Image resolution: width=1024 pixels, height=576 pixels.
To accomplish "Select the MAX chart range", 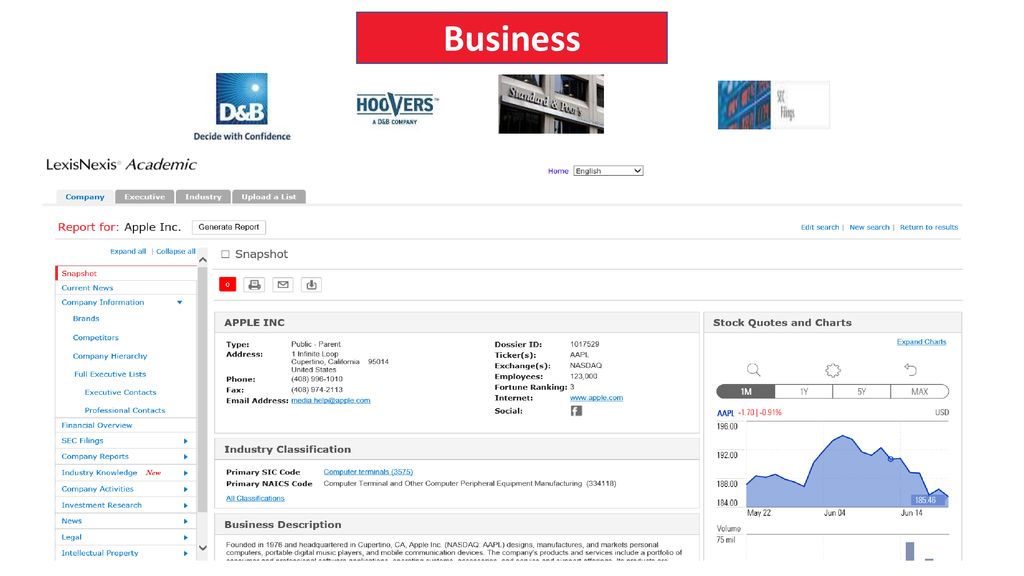I will coord(920,392).
